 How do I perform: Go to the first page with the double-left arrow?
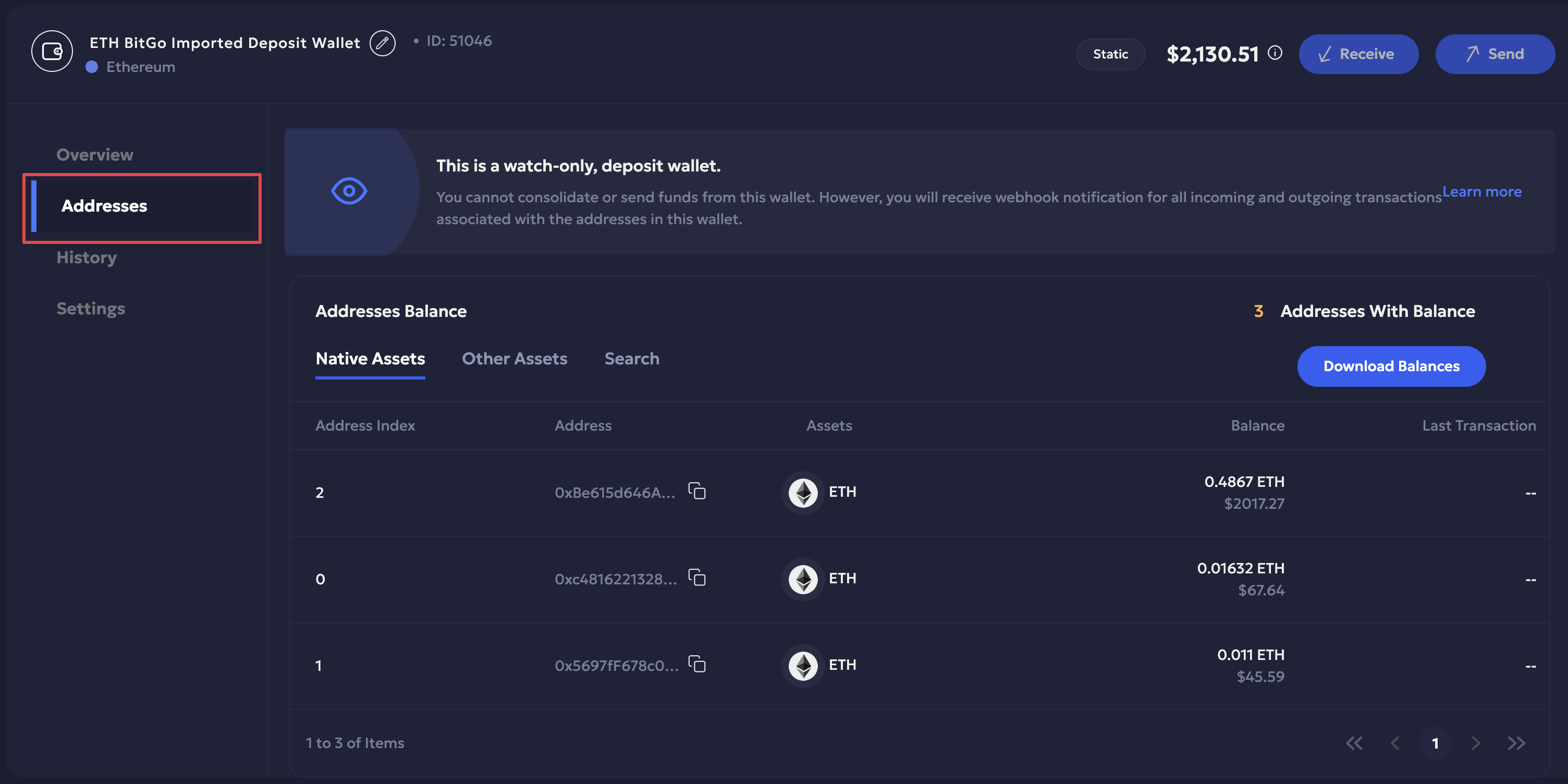(1354, 743)
